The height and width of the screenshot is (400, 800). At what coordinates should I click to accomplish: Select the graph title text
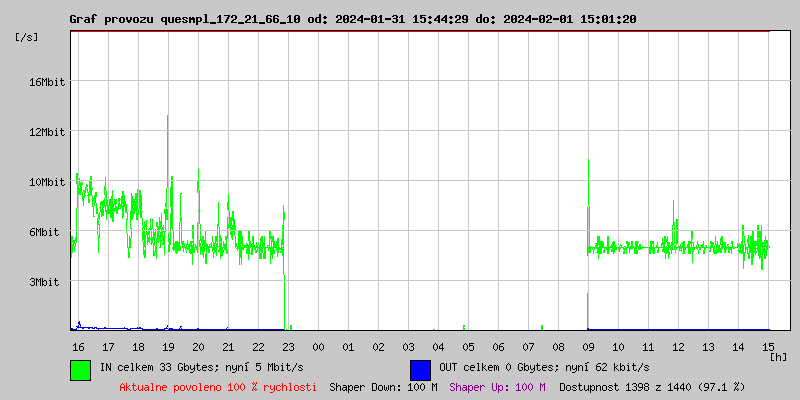[x=352, y=19]
